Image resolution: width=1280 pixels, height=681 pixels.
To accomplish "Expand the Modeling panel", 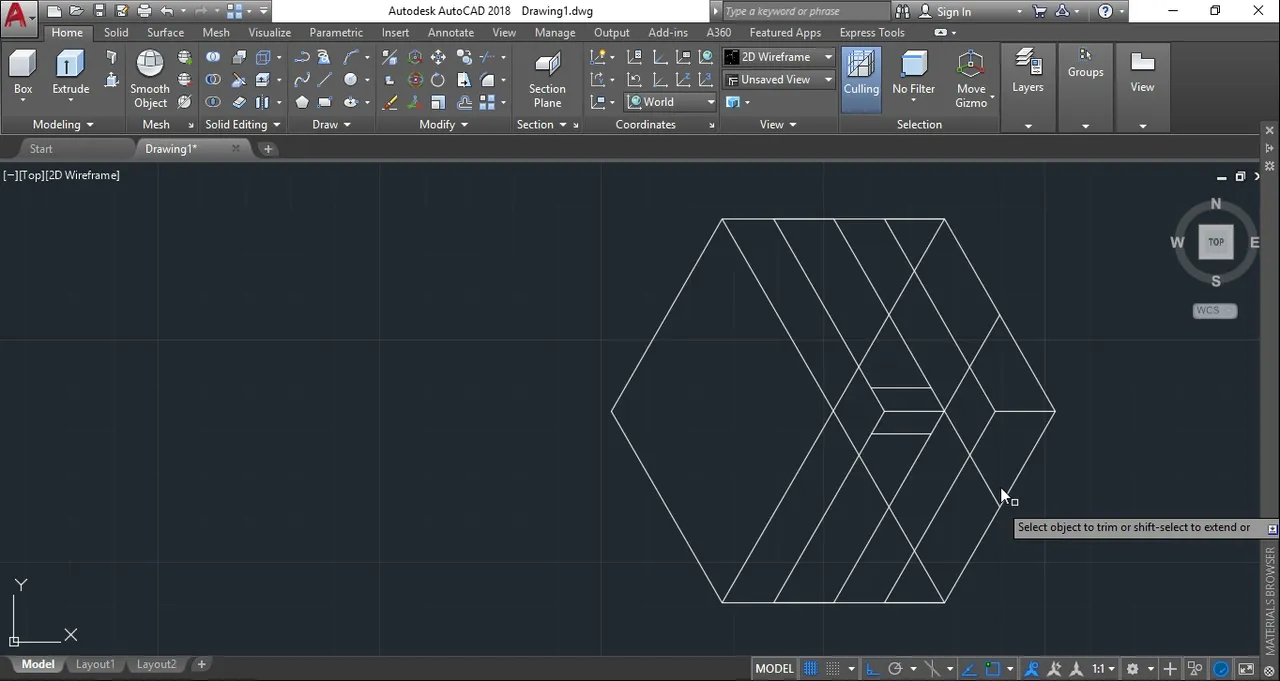I will (x=63, y=124).
